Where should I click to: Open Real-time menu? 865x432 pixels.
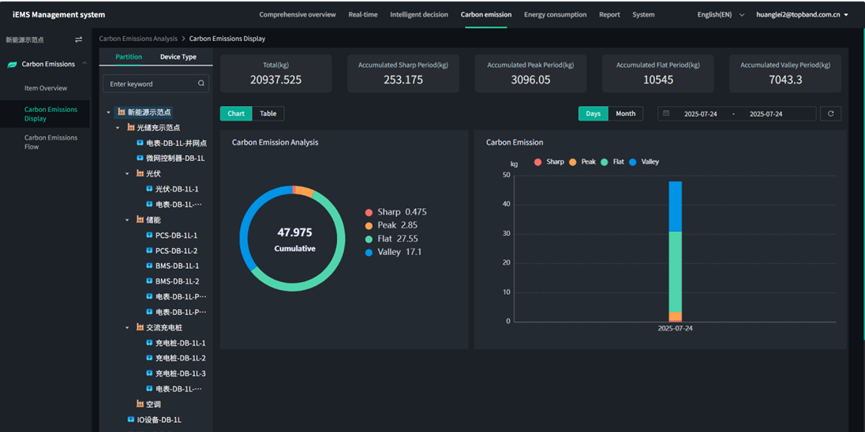(x=363, y=15)
